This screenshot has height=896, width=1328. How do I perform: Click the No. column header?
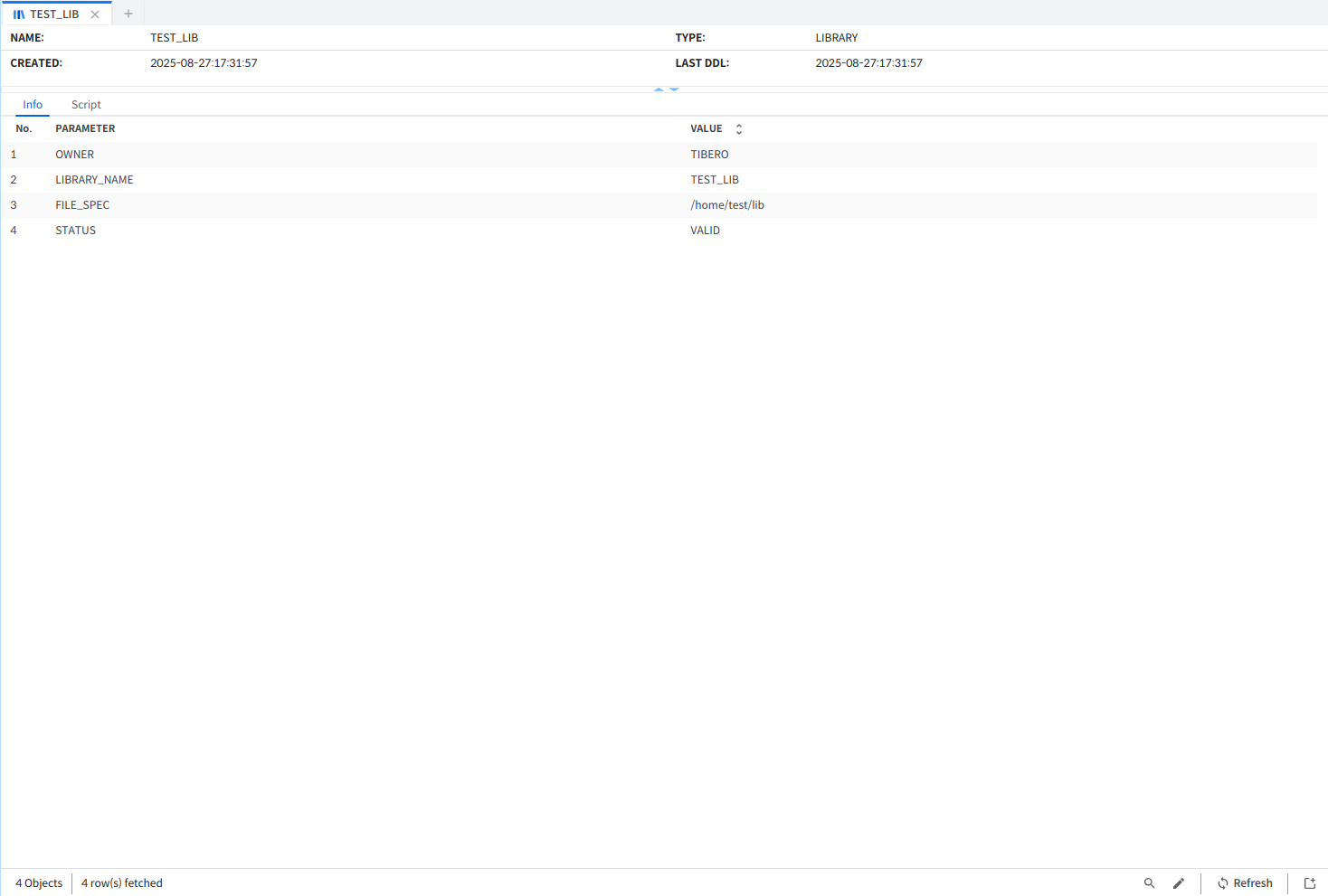(x=24, y=128)
